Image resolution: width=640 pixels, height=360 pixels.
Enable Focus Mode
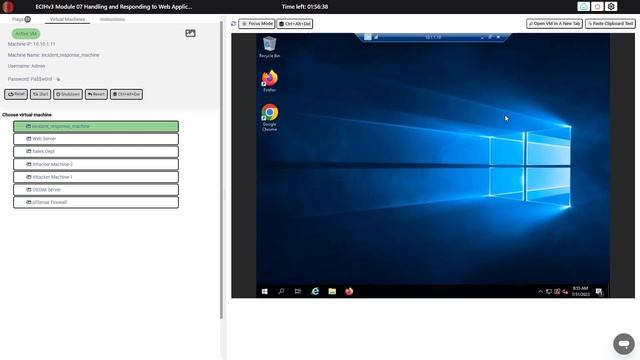tap(257, 24)
